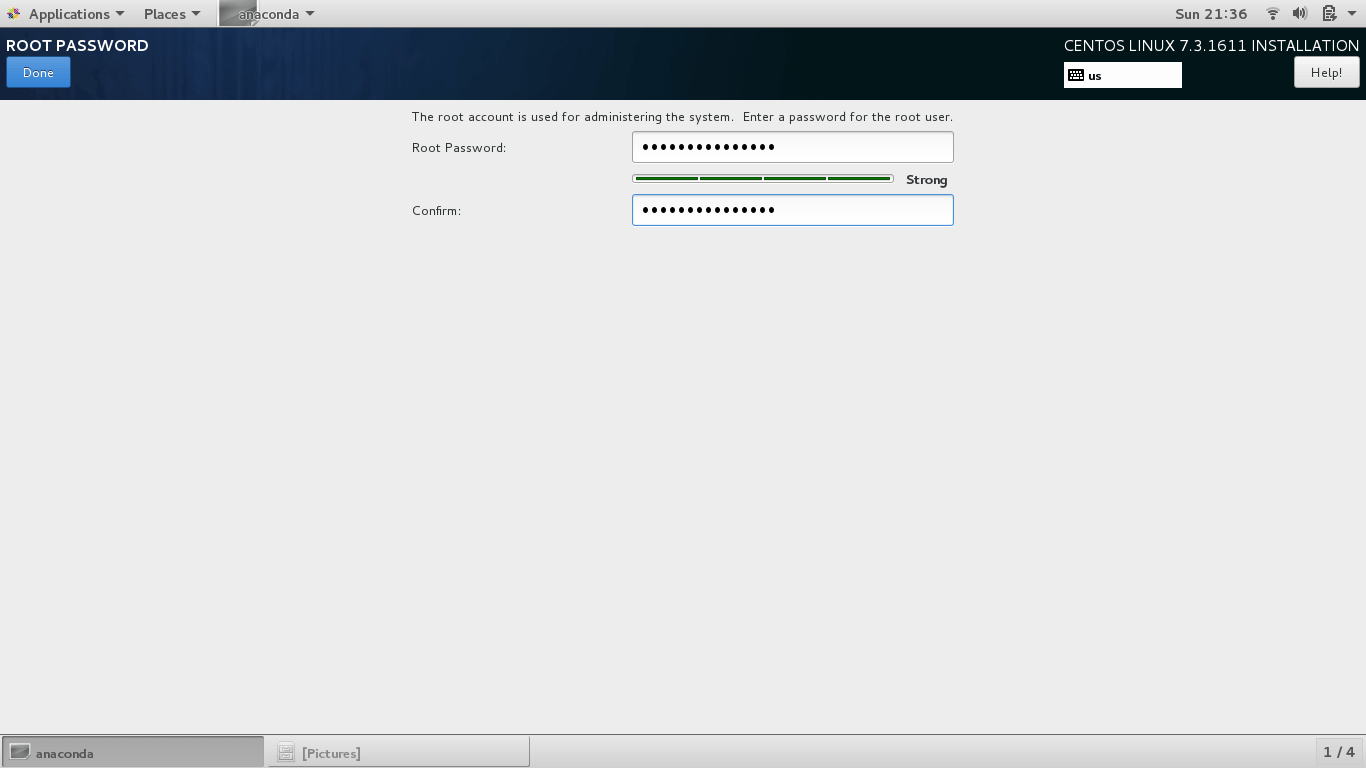
Task: Click the ROOT PASSWORD heading
Action: [x=77, y=45]
